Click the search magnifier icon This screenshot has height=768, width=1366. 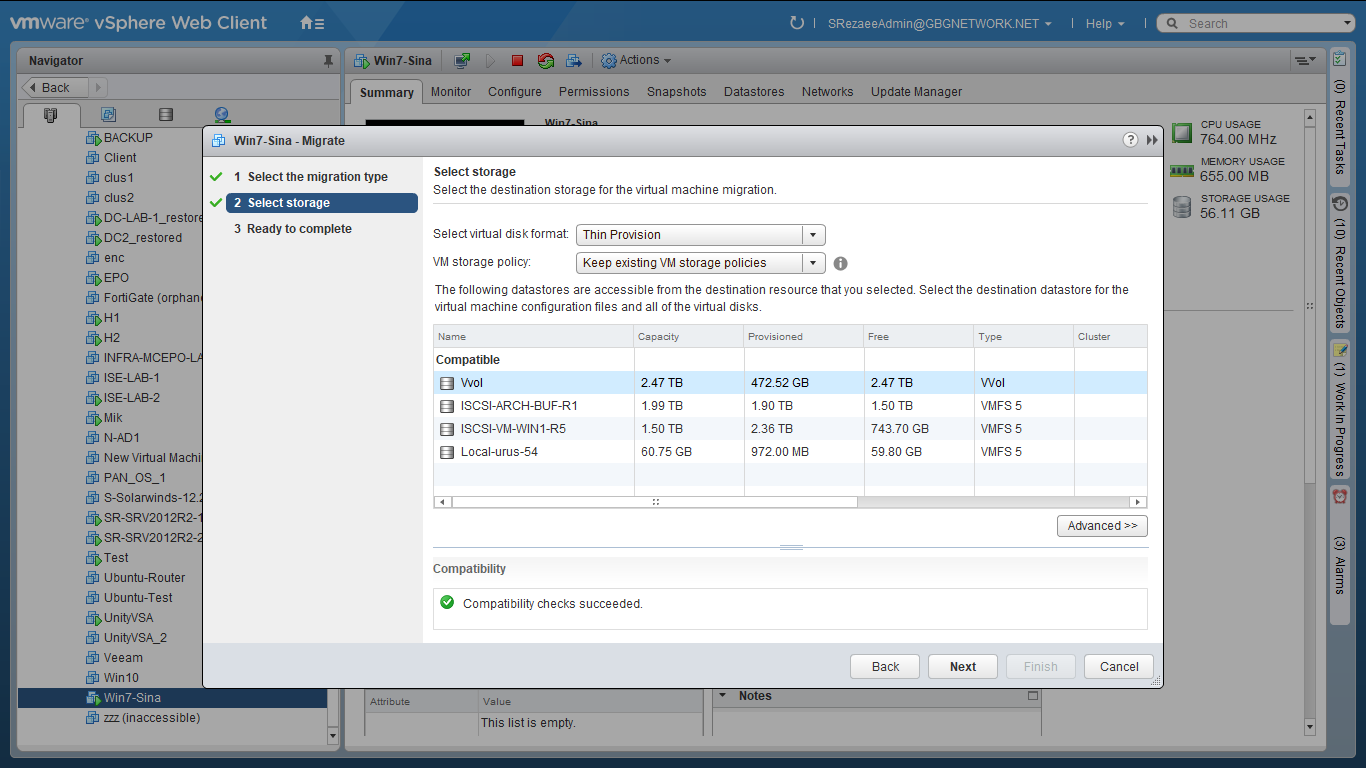[1171, 23]
